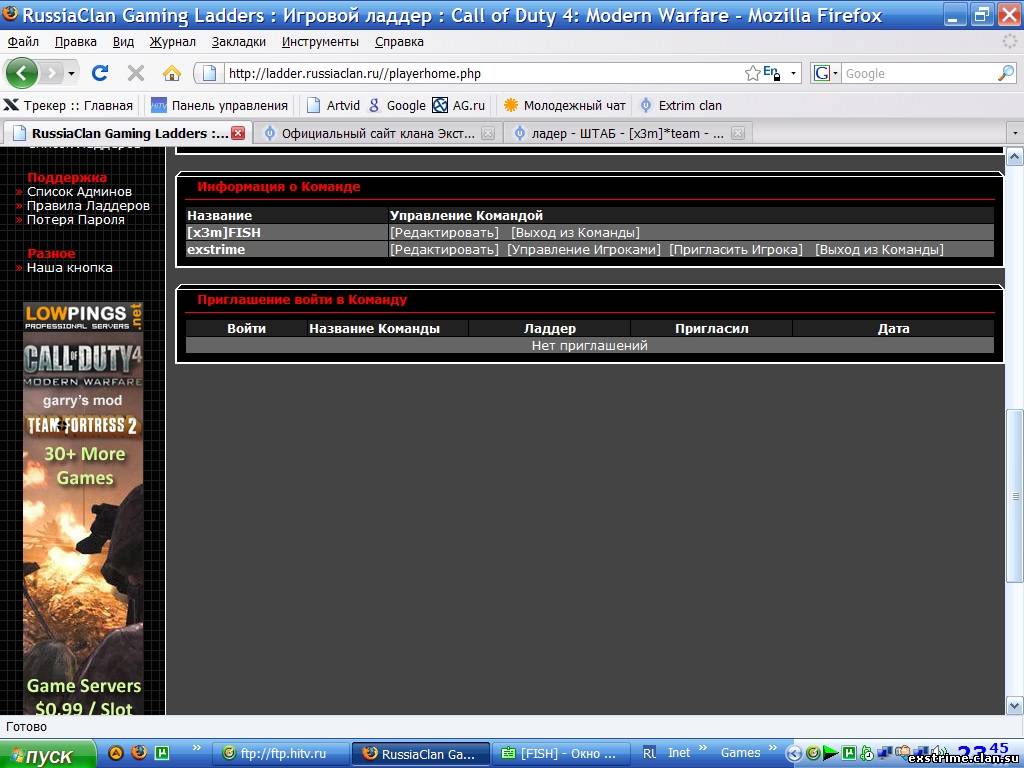Open the Закладки menu
Screen dimensions: 1024x768
238,42
